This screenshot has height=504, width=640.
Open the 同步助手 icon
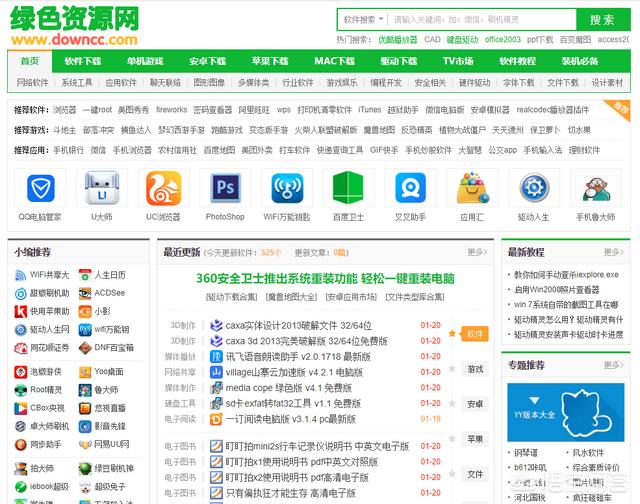tap(20, 444)
